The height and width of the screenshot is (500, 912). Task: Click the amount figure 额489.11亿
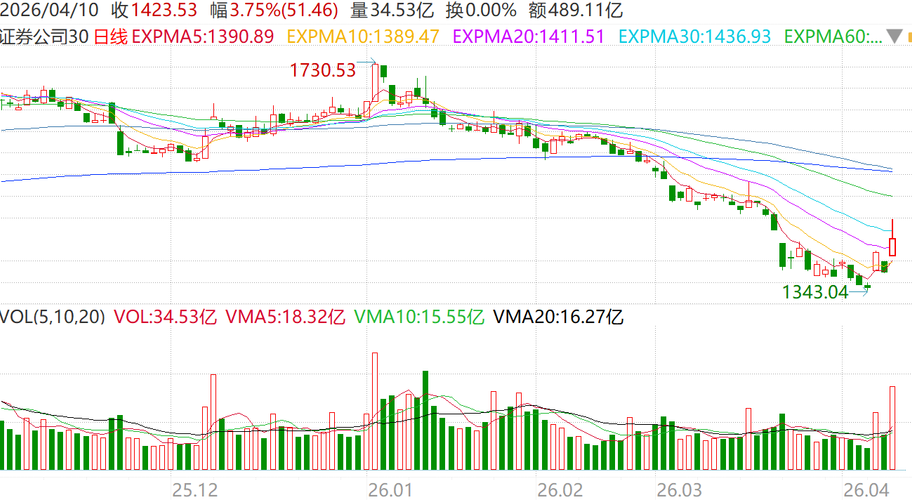tap(576, 10)
